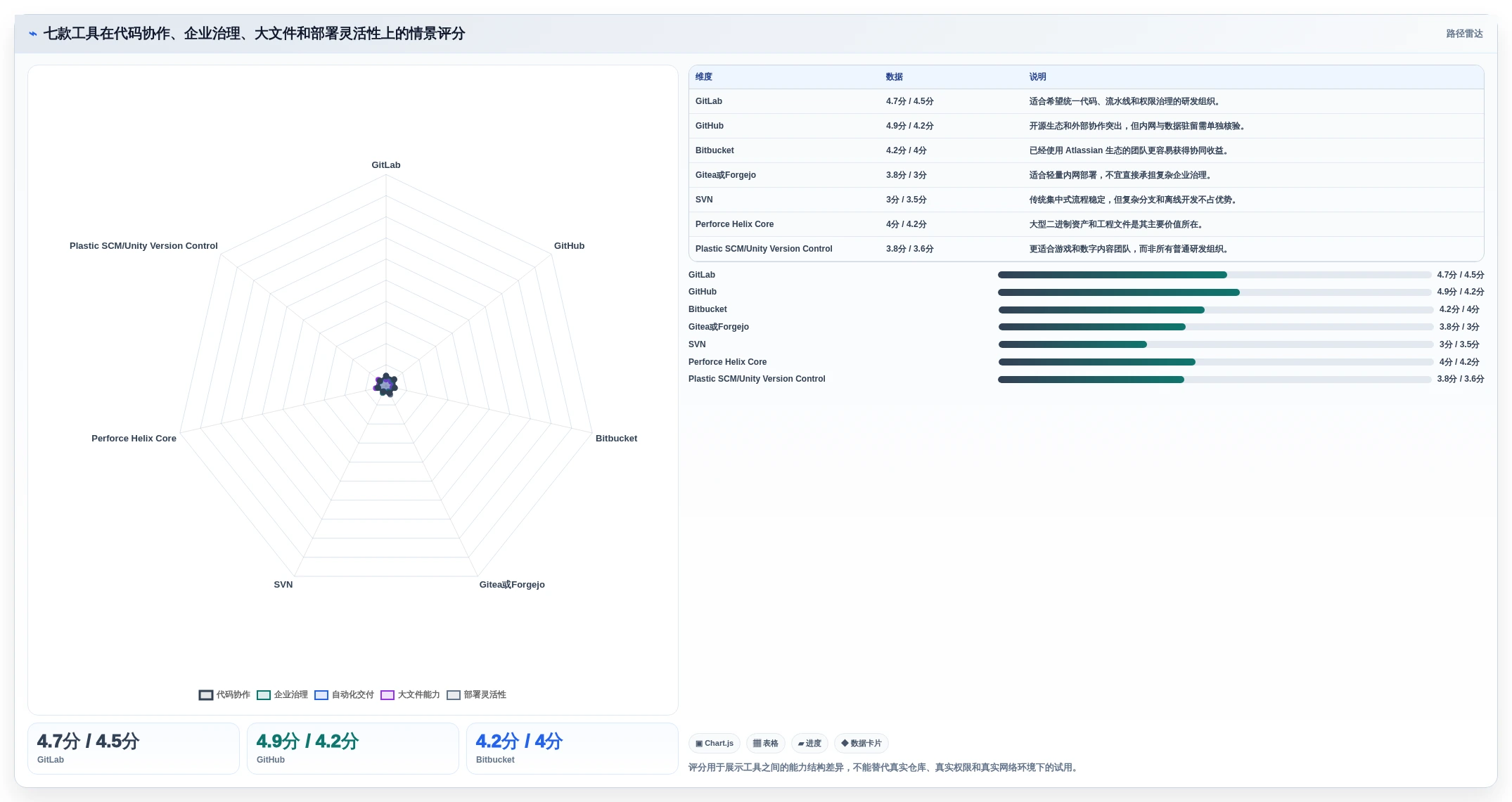Toggle the 大文件能力 legend series
Viewport: 1512px width, 802px height.
tap(410, 694)
